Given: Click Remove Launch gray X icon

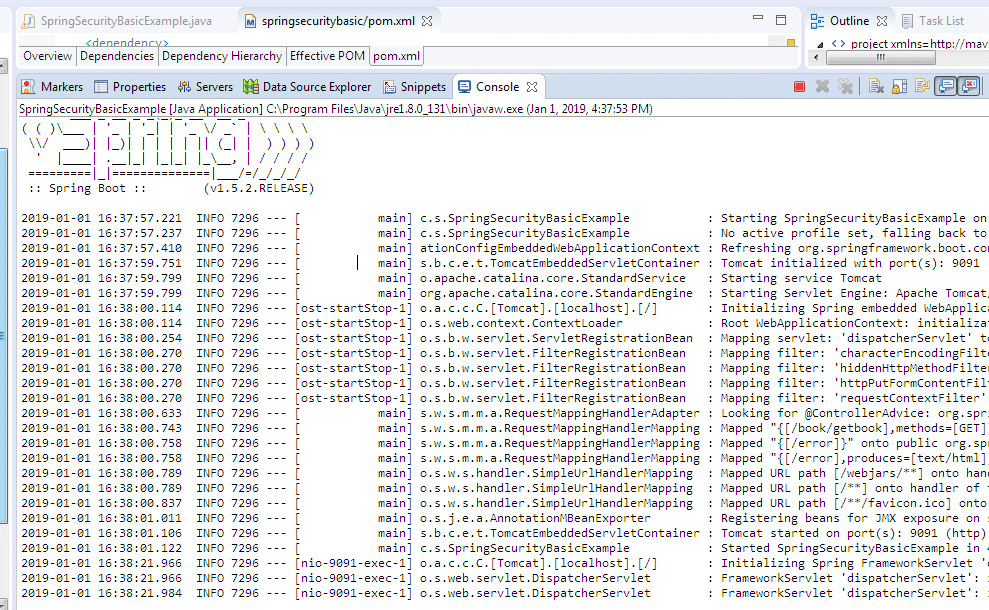Looking at the screenshot, I should pos(822,87).
